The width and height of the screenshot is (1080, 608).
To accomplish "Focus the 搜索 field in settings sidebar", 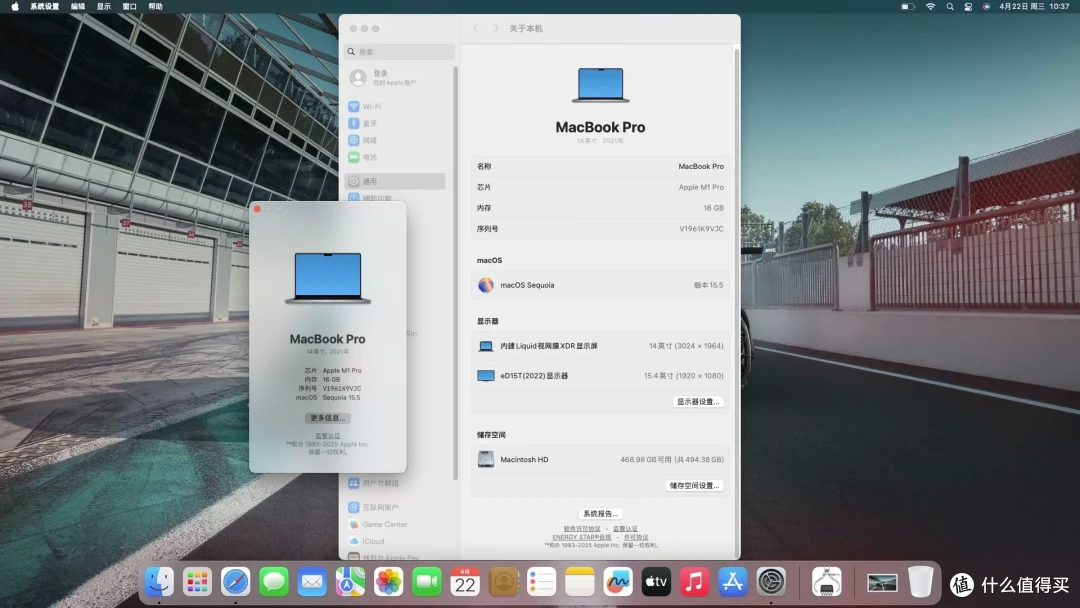I will point(399,52).
